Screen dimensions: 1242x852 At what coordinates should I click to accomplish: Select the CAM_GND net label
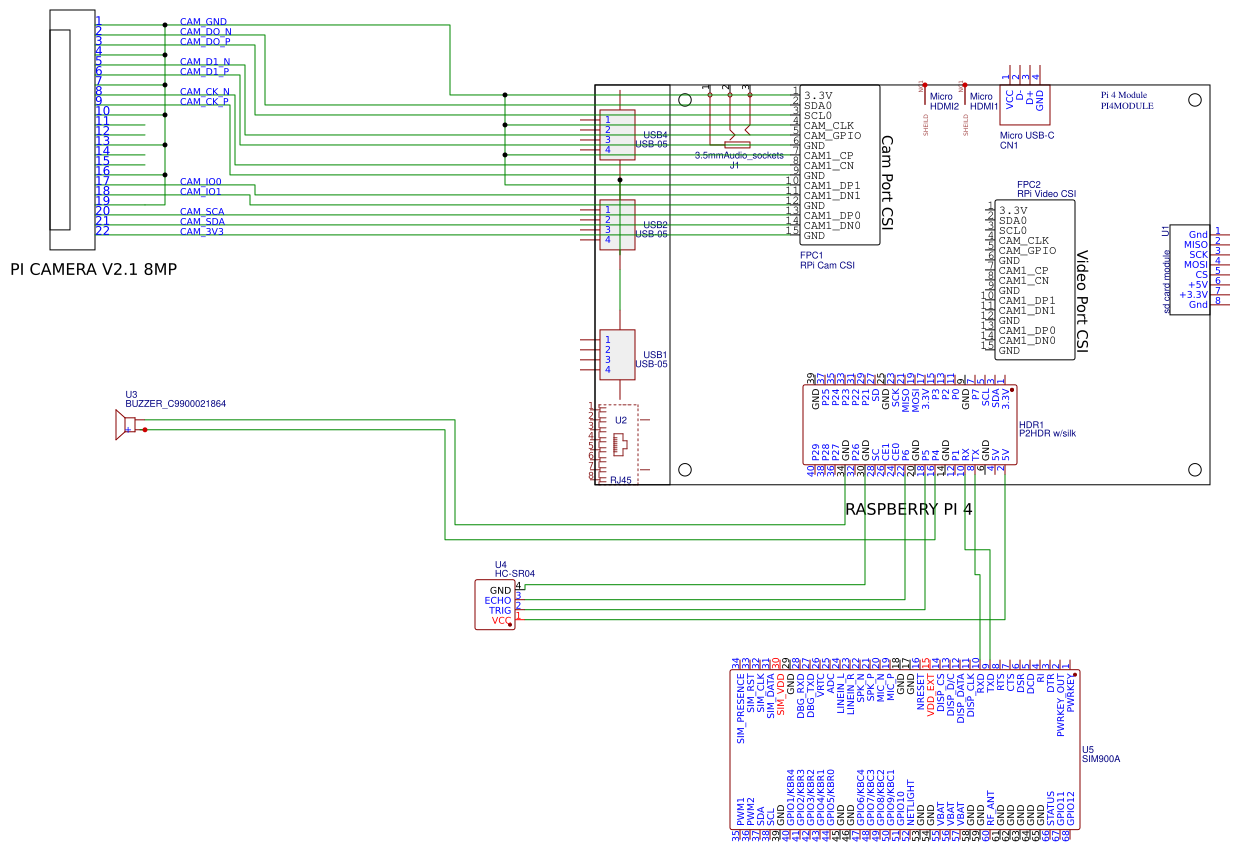pos(203,22)
